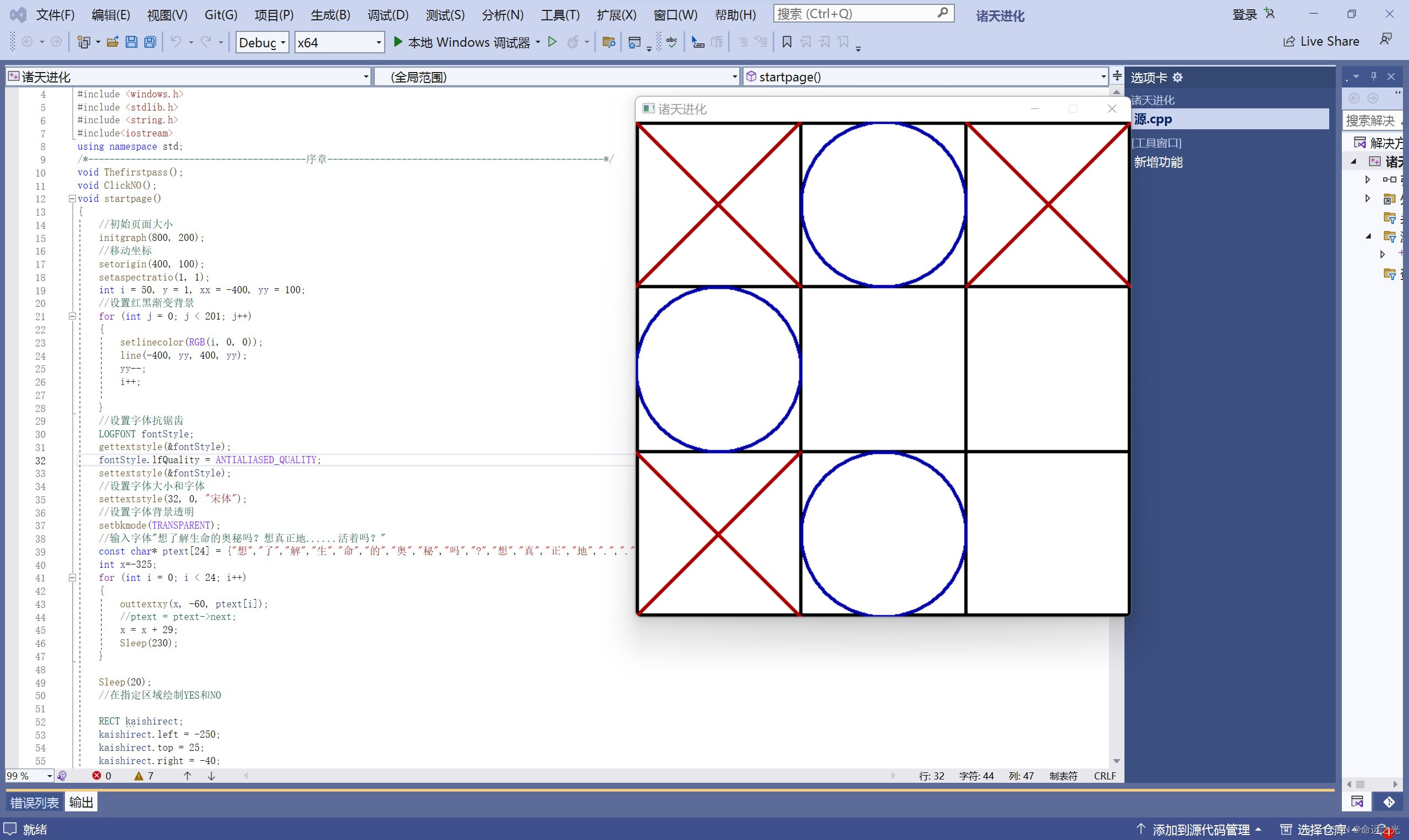Expand the references node in Solution Explorer
Viewport: 1409px width, 840px height.
pos(1367,179)
